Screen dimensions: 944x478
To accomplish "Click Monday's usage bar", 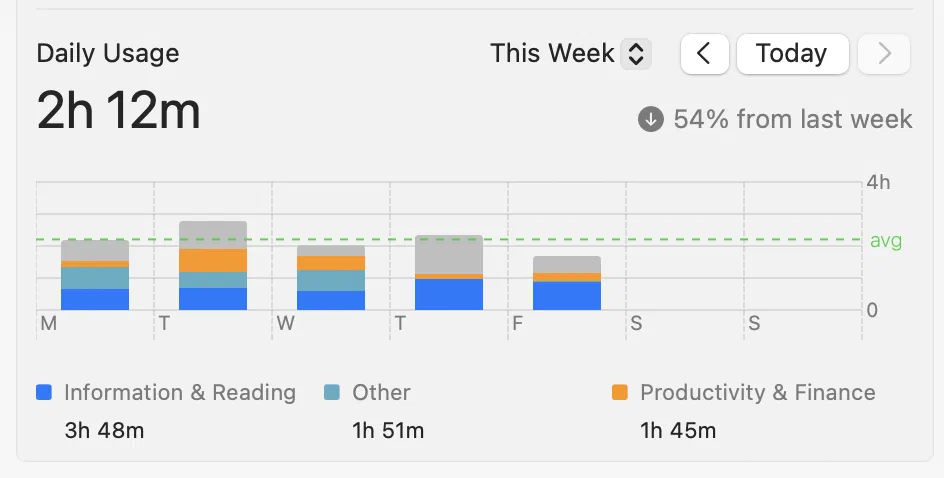I will (95, 275).
